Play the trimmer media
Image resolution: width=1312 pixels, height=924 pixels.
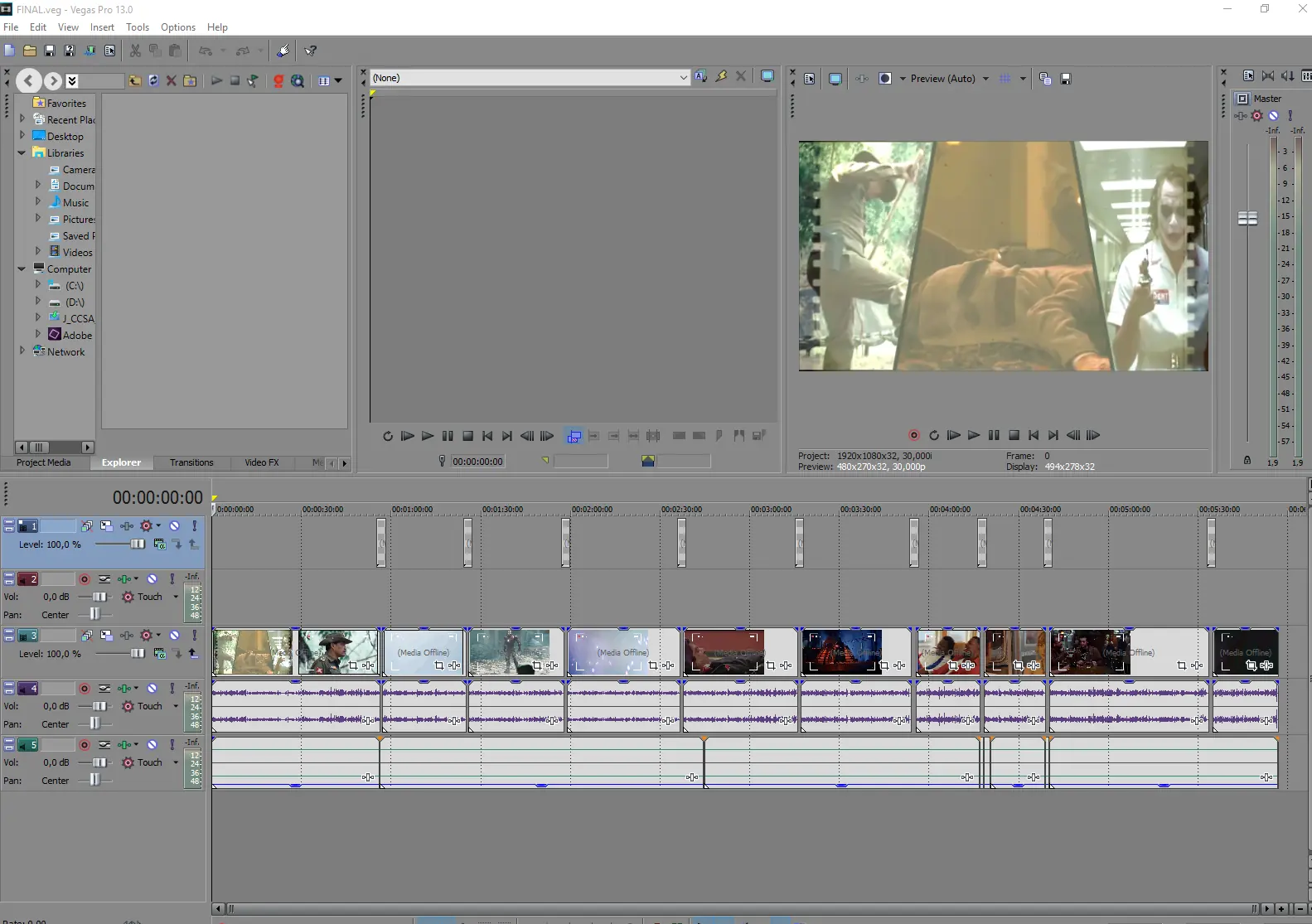(428, 436)
